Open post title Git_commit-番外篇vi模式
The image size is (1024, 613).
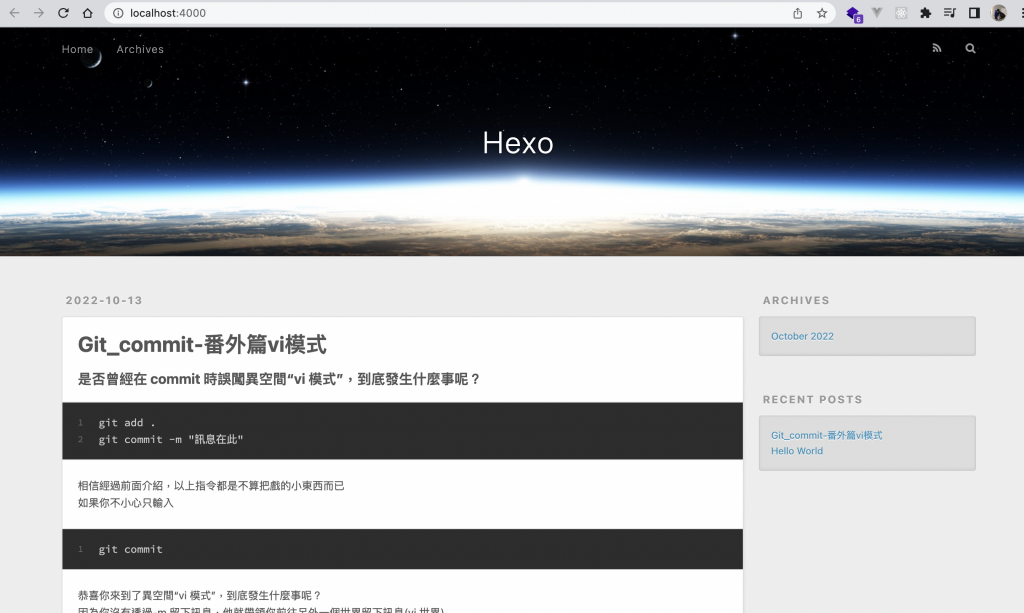click(202, 345)
